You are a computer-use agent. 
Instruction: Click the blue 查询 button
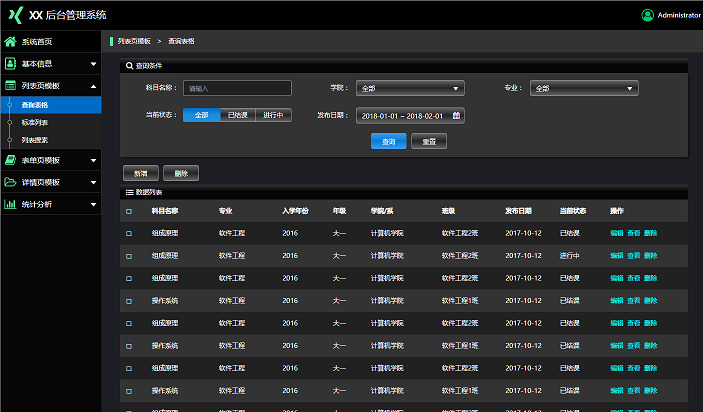pyautogui.click(x=389, y=141)
